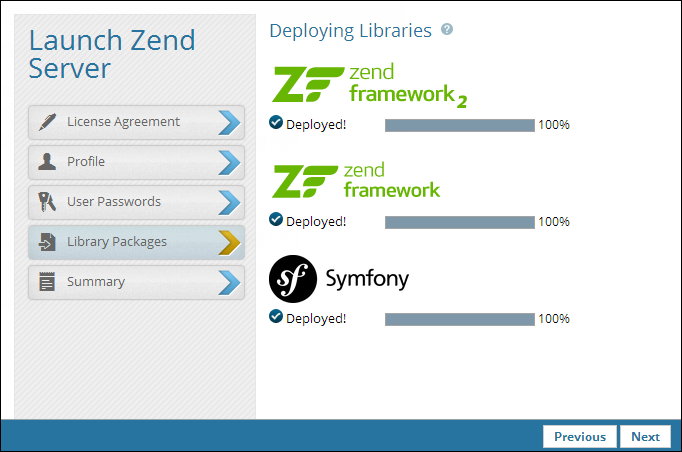Click the yellow arrow on Library Packages
Viewport: 682px width, 452px height.
[229, 242]
